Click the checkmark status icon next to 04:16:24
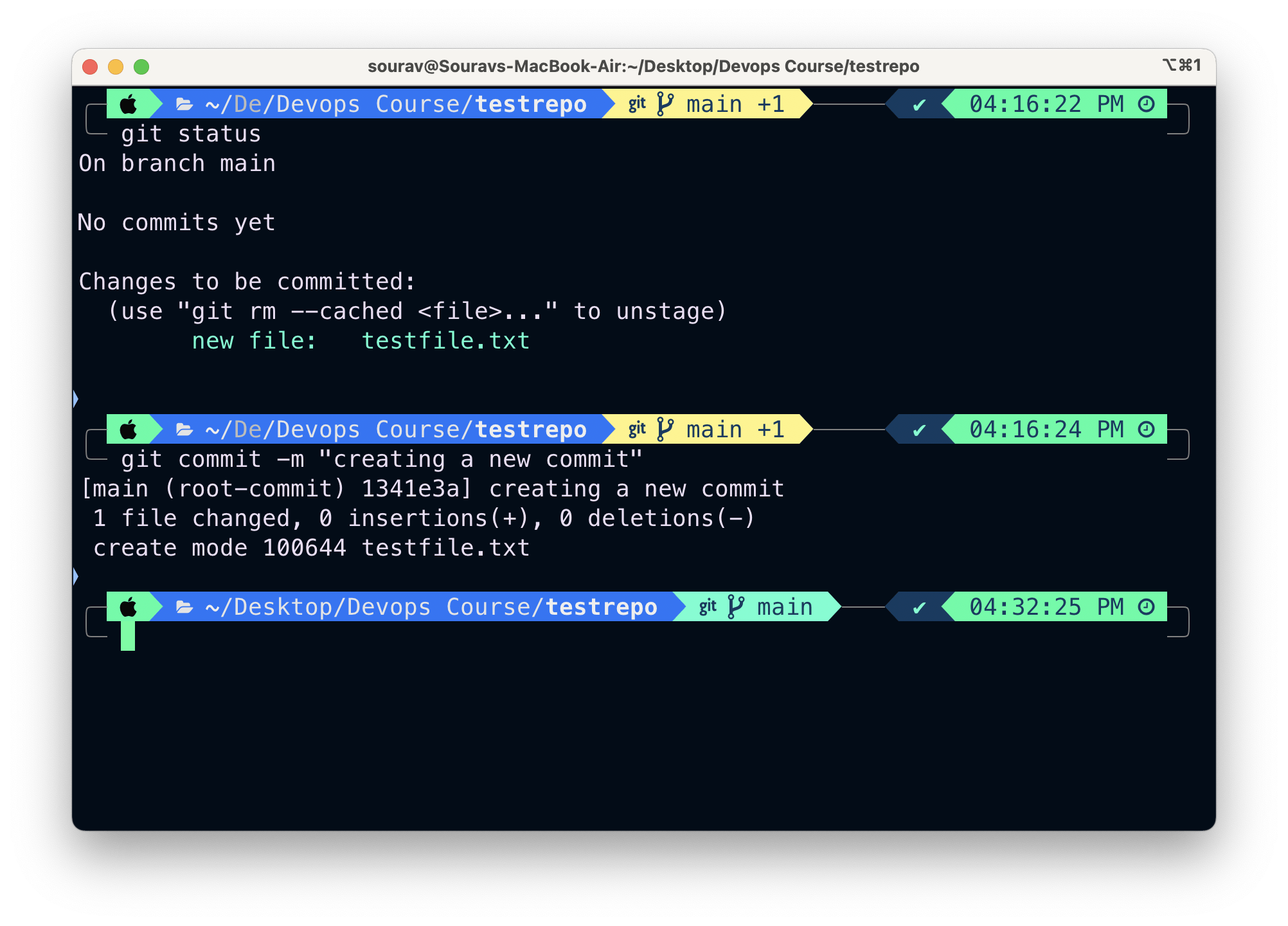 919,430
